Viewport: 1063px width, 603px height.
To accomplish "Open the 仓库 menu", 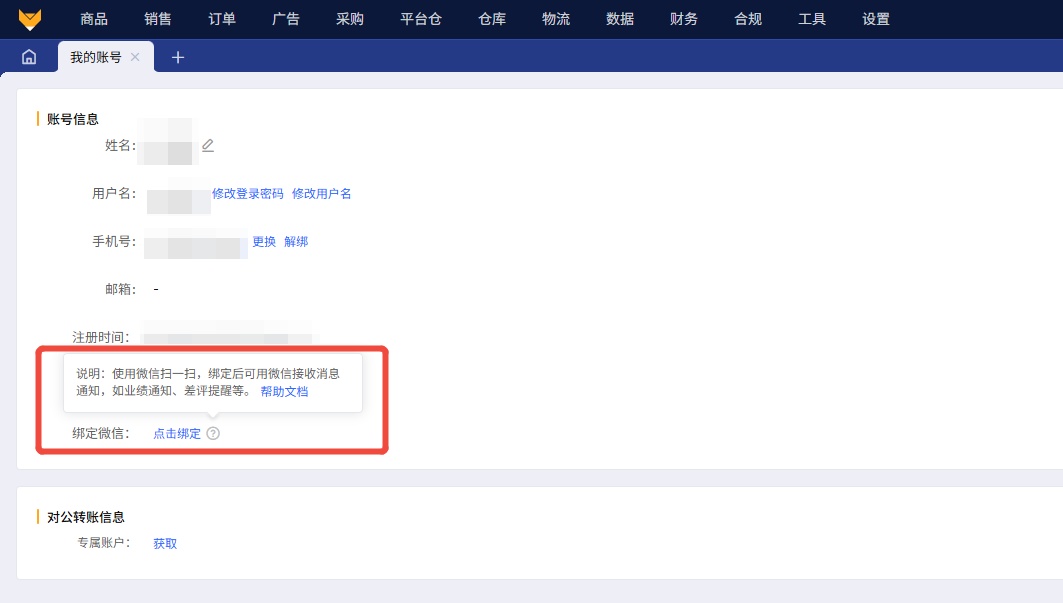I will [492, 19].
